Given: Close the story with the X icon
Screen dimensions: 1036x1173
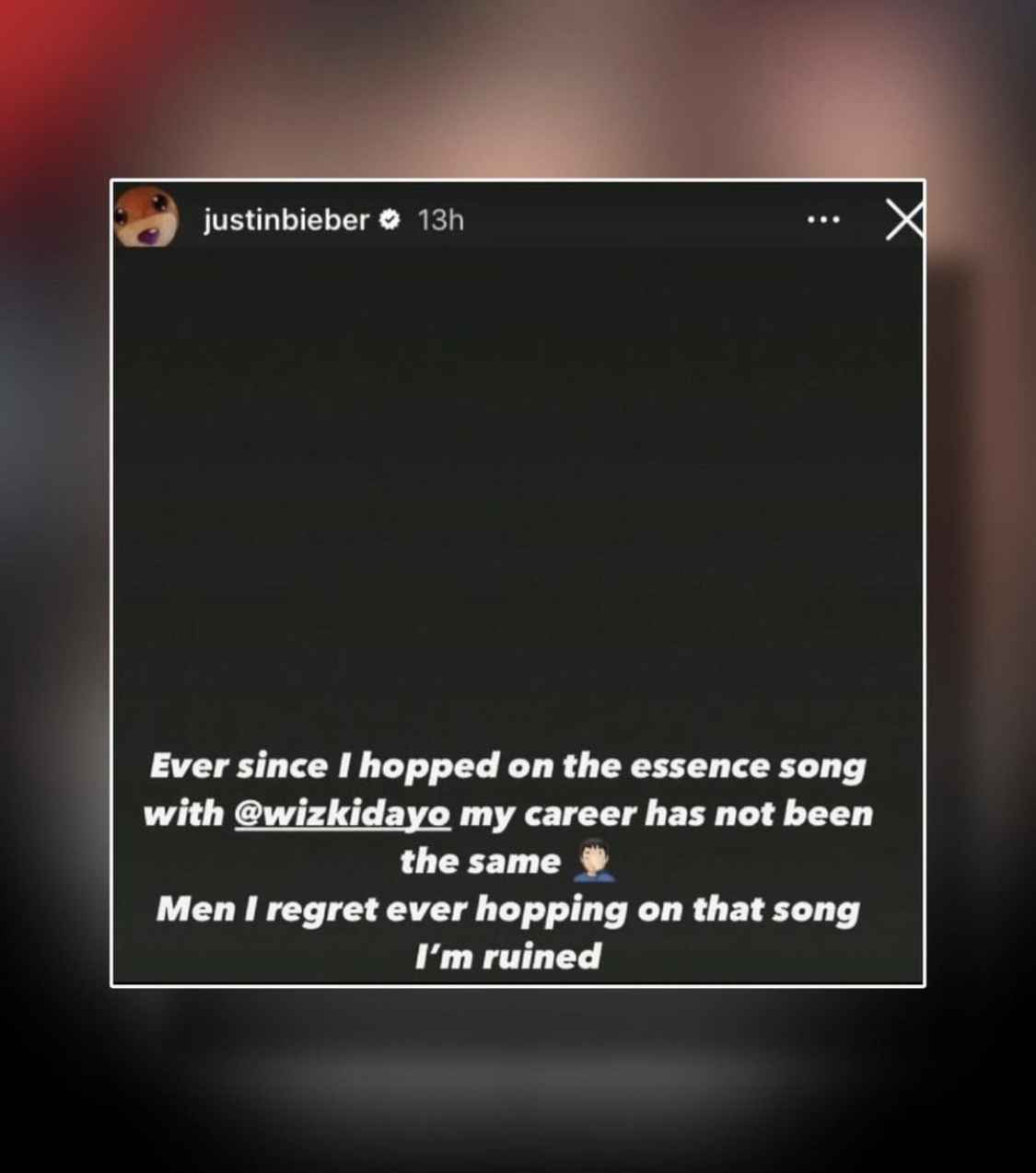Looking at the screenshot, I should coord(903,220).
